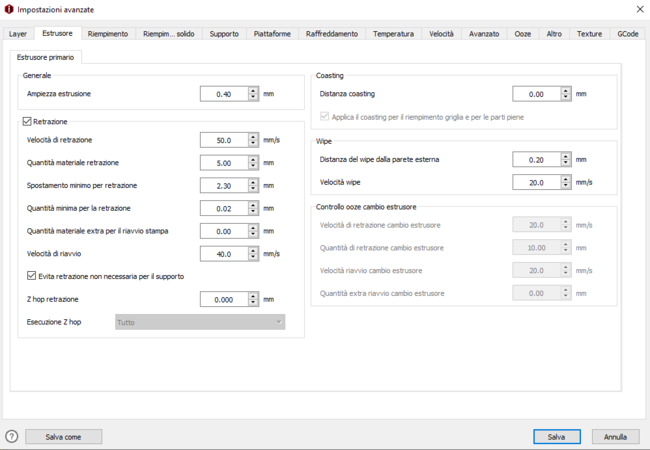Open the GCode tab
650x450 pixels.
point(627,34)
